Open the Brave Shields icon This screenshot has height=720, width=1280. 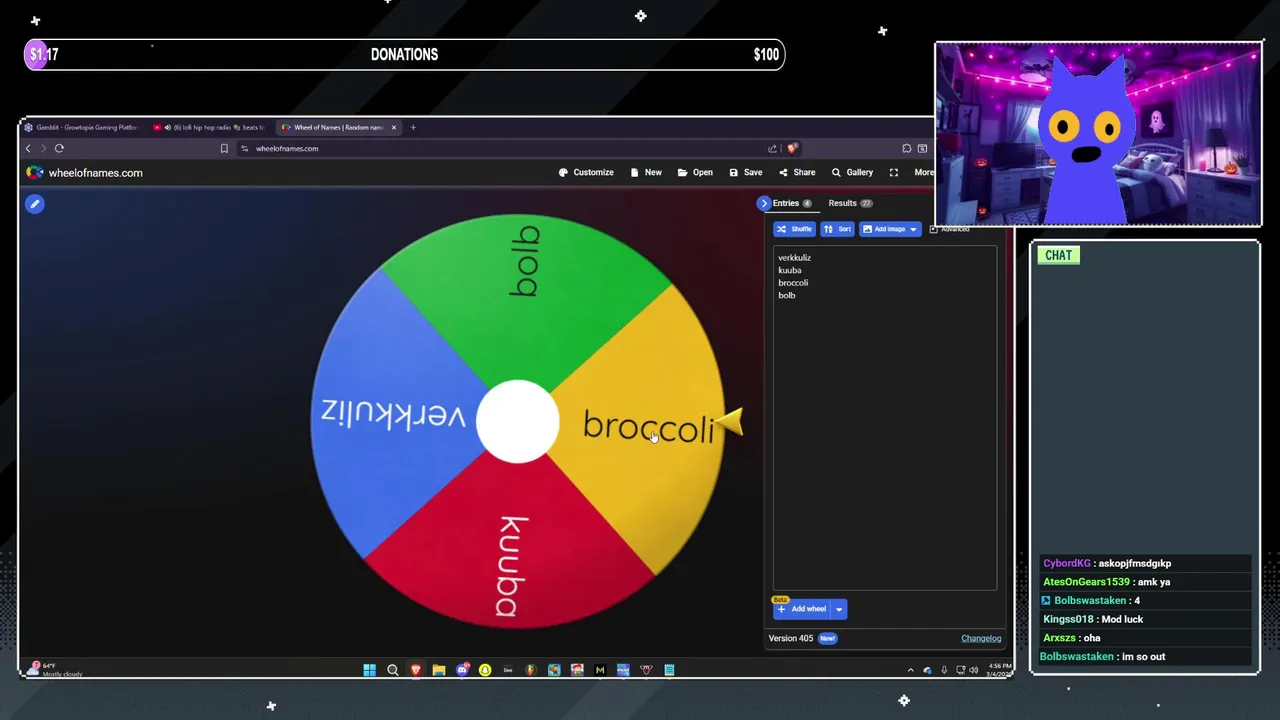pyautogui.click(x=792, y=148)
